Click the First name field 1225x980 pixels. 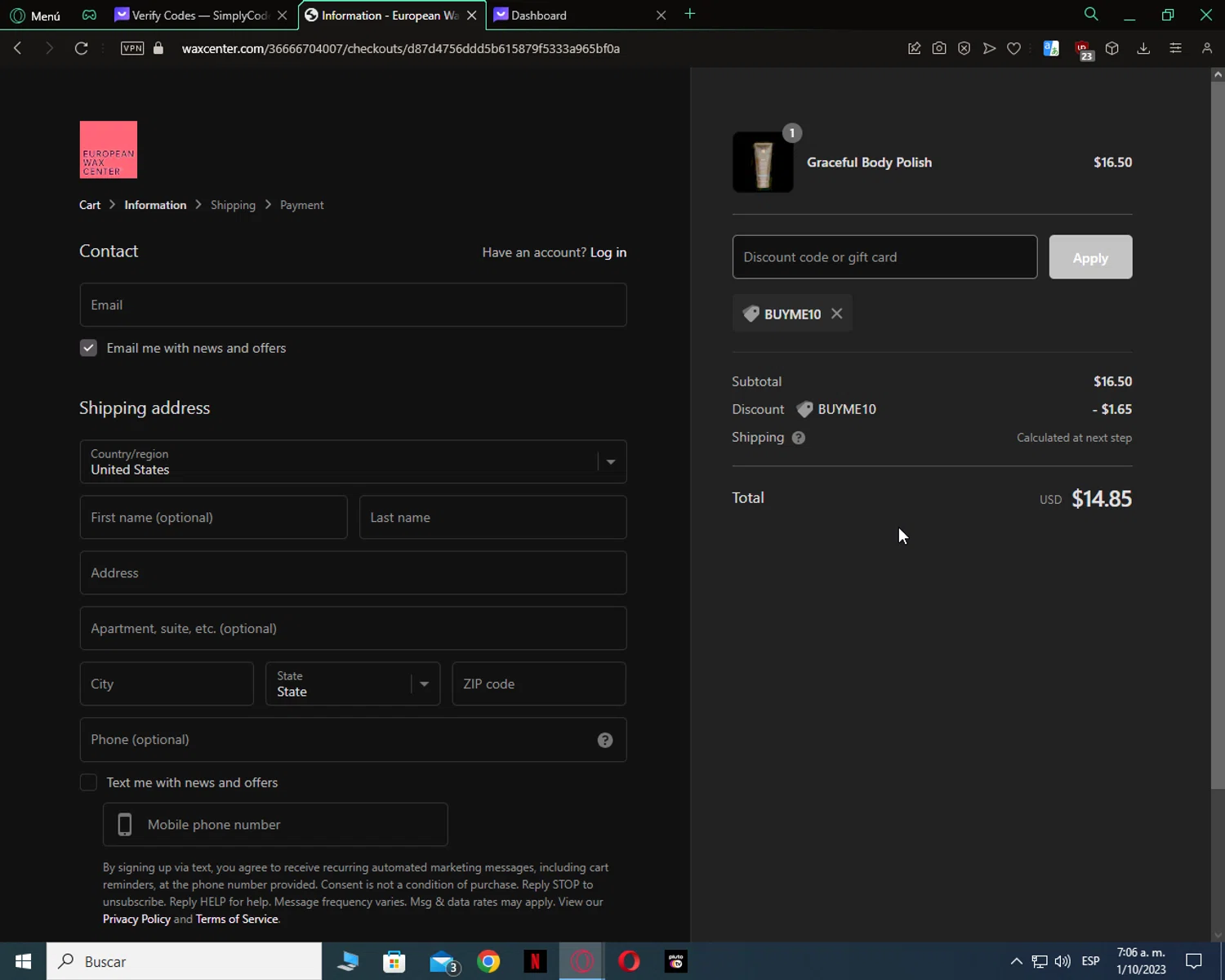(213, 517)
